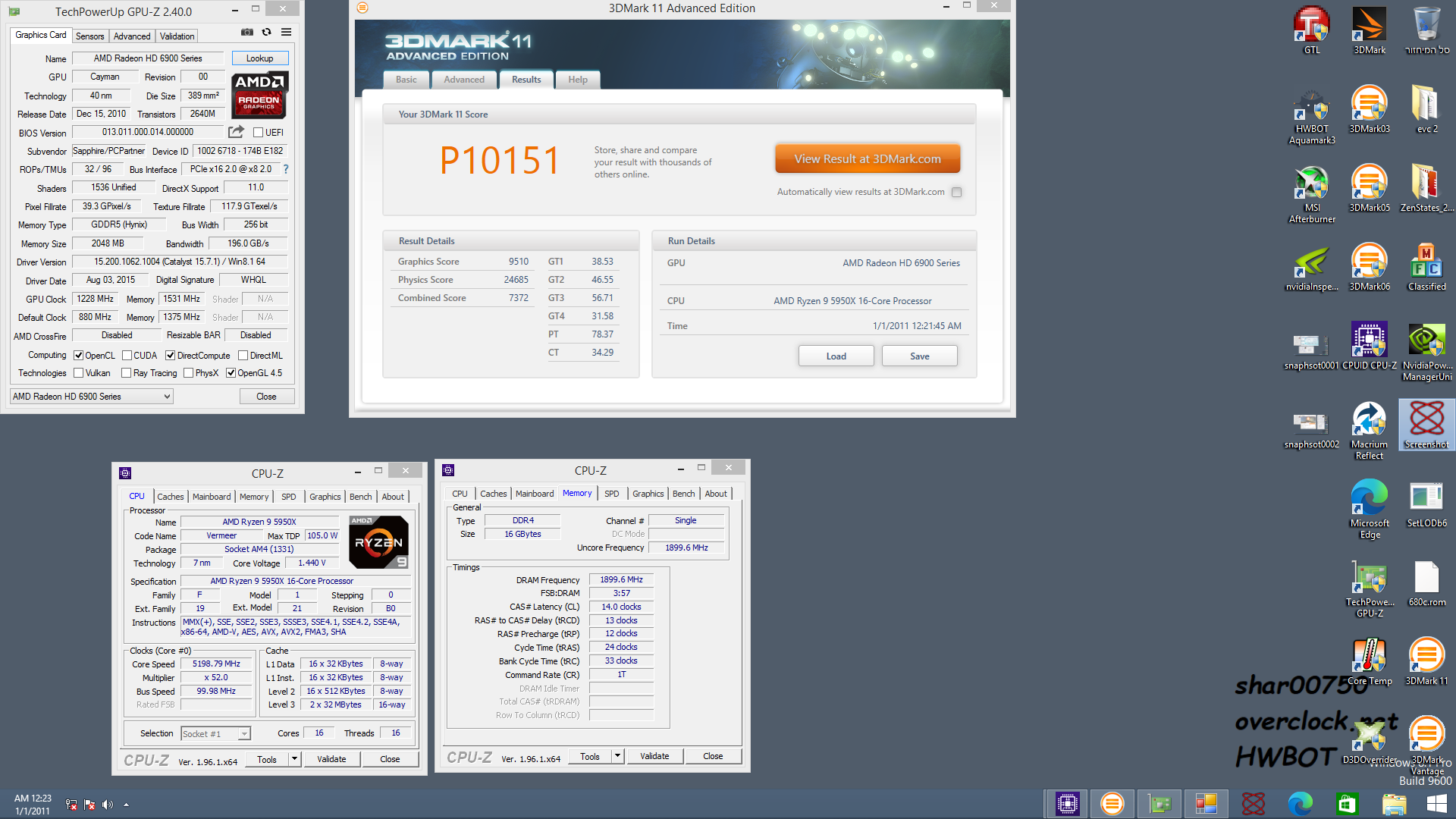Click the Lookup button in GPU-Z

coord(259,58)
